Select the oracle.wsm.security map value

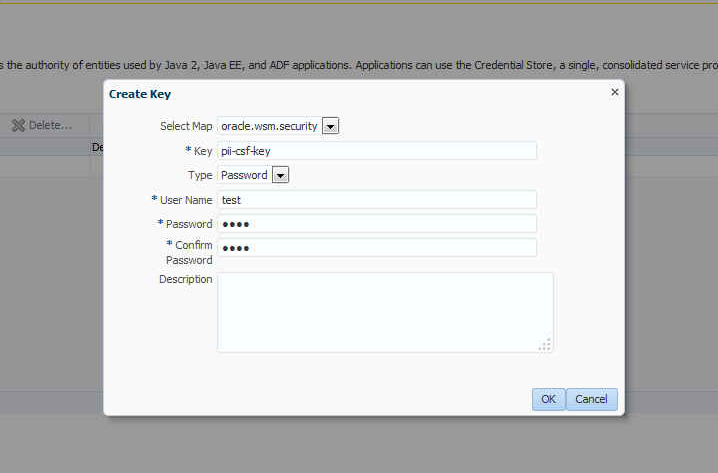pyautogui.click(x=269, y=126)
